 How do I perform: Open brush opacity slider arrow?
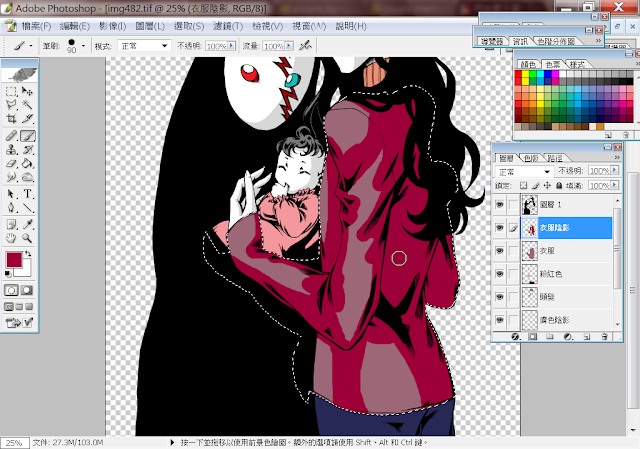pyautogui.click(x=232, y=46)
